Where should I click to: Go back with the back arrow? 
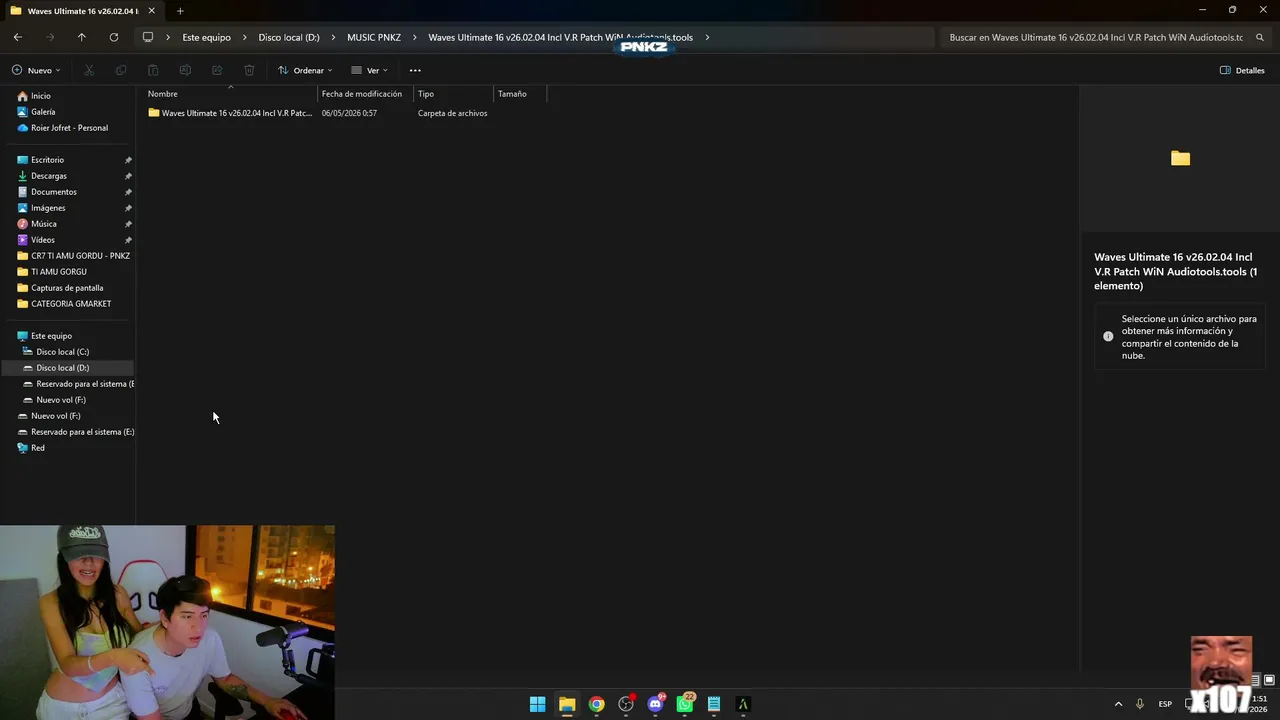tap(18, 37)
